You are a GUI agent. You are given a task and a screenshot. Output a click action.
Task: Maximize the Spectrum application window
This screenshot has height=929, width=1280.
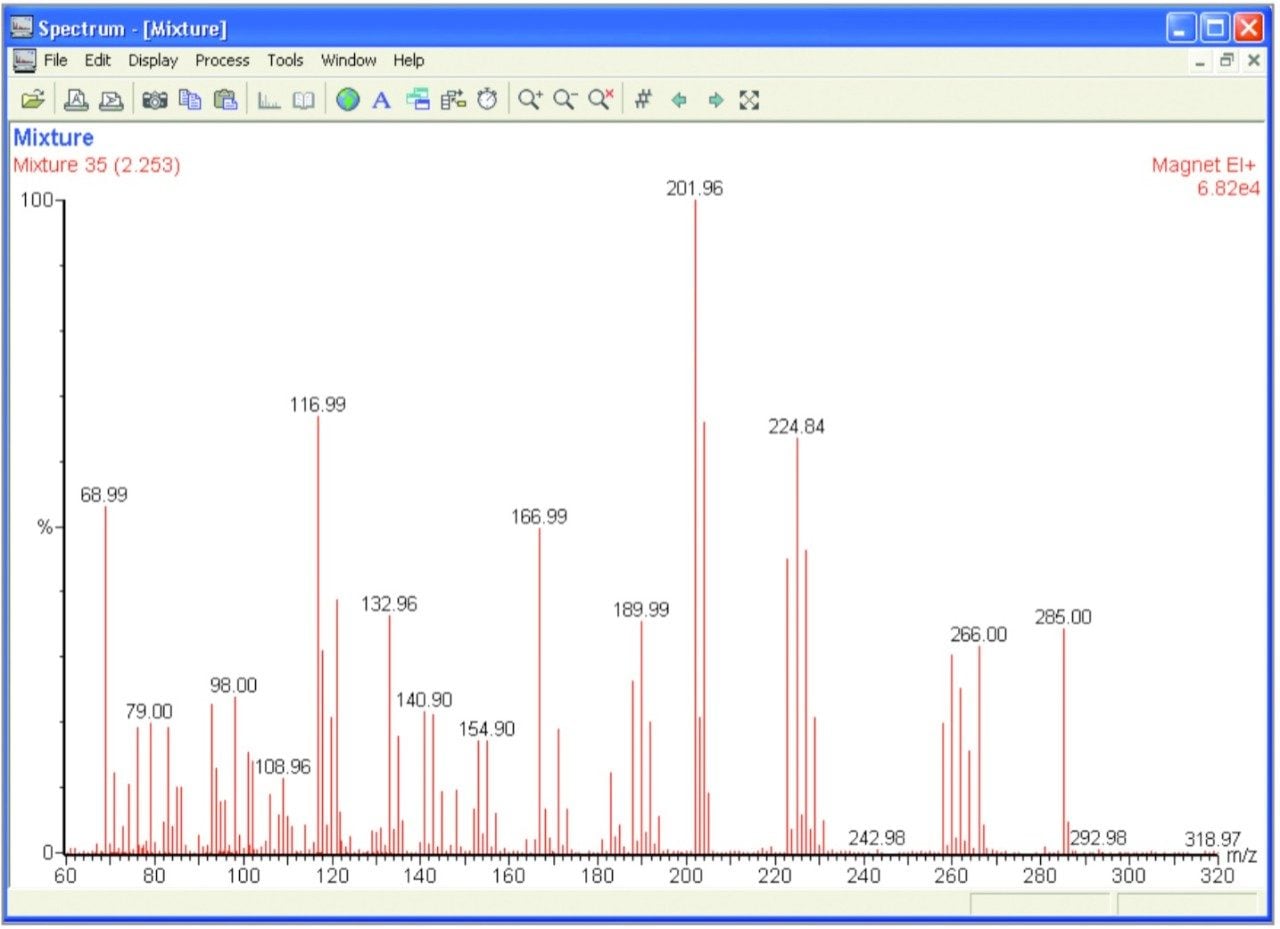[1217, 28]
